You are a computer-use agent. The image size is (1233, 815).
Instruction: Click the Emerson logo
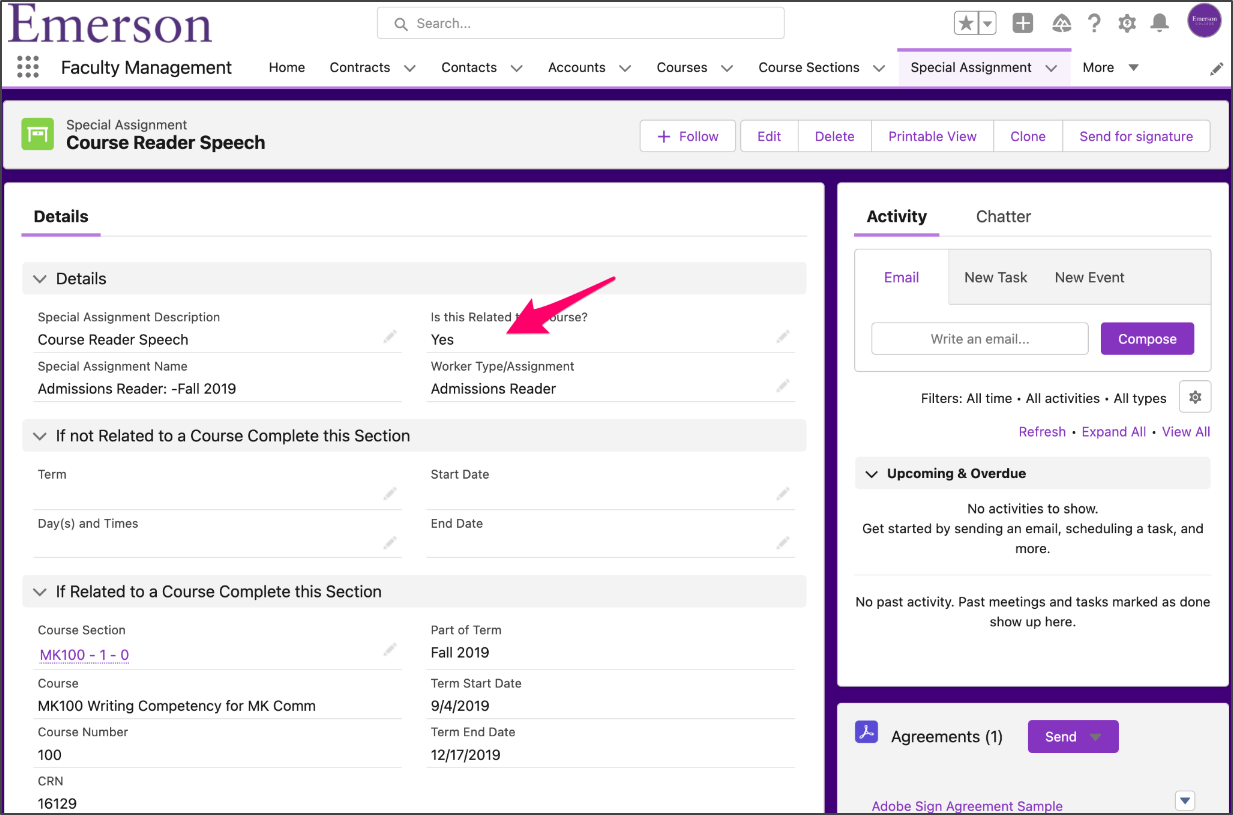(x=111, y=23)
